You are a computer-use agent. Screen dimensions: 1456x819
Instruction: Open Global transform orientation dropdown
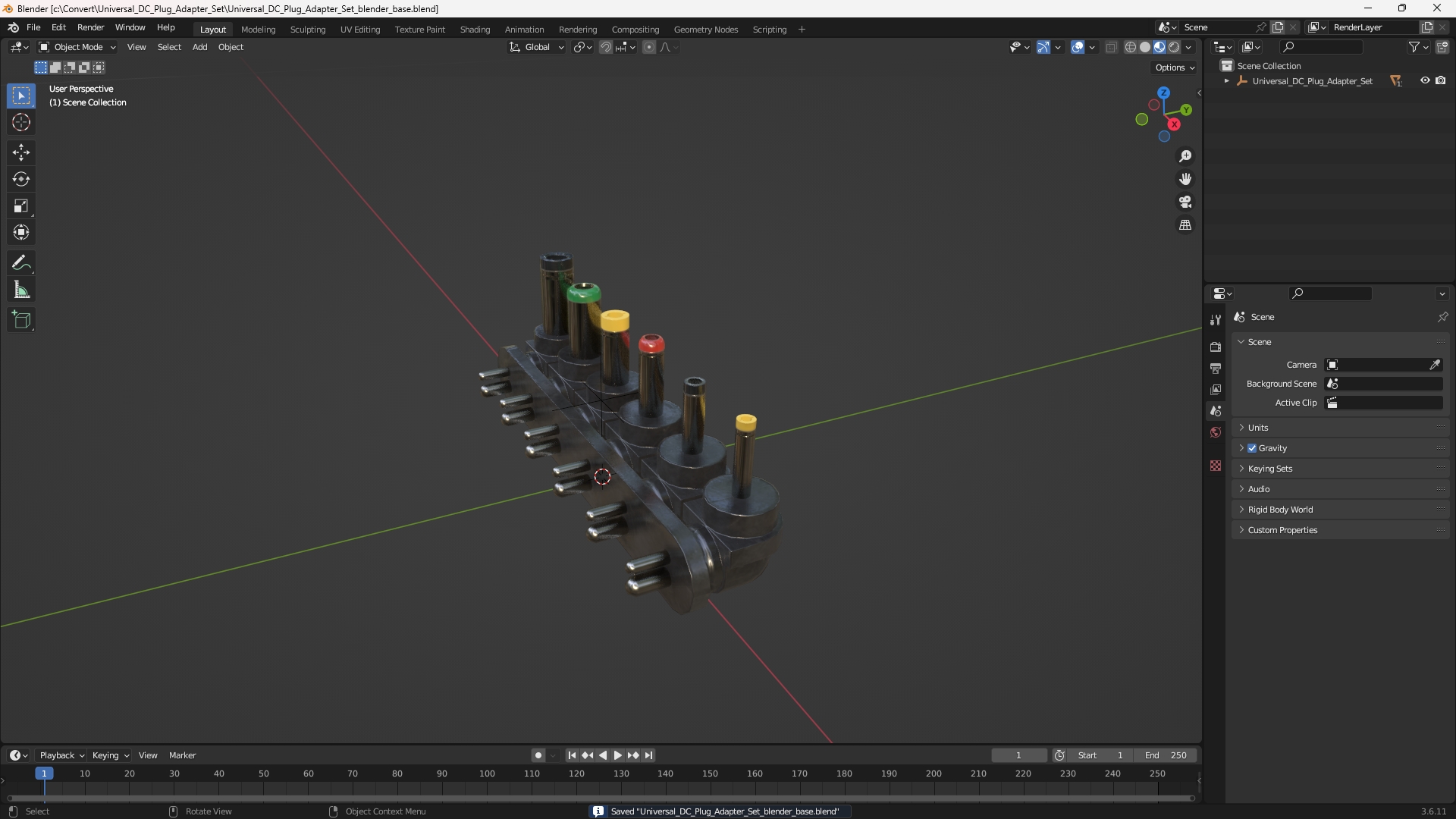click(x=537, y=47)
